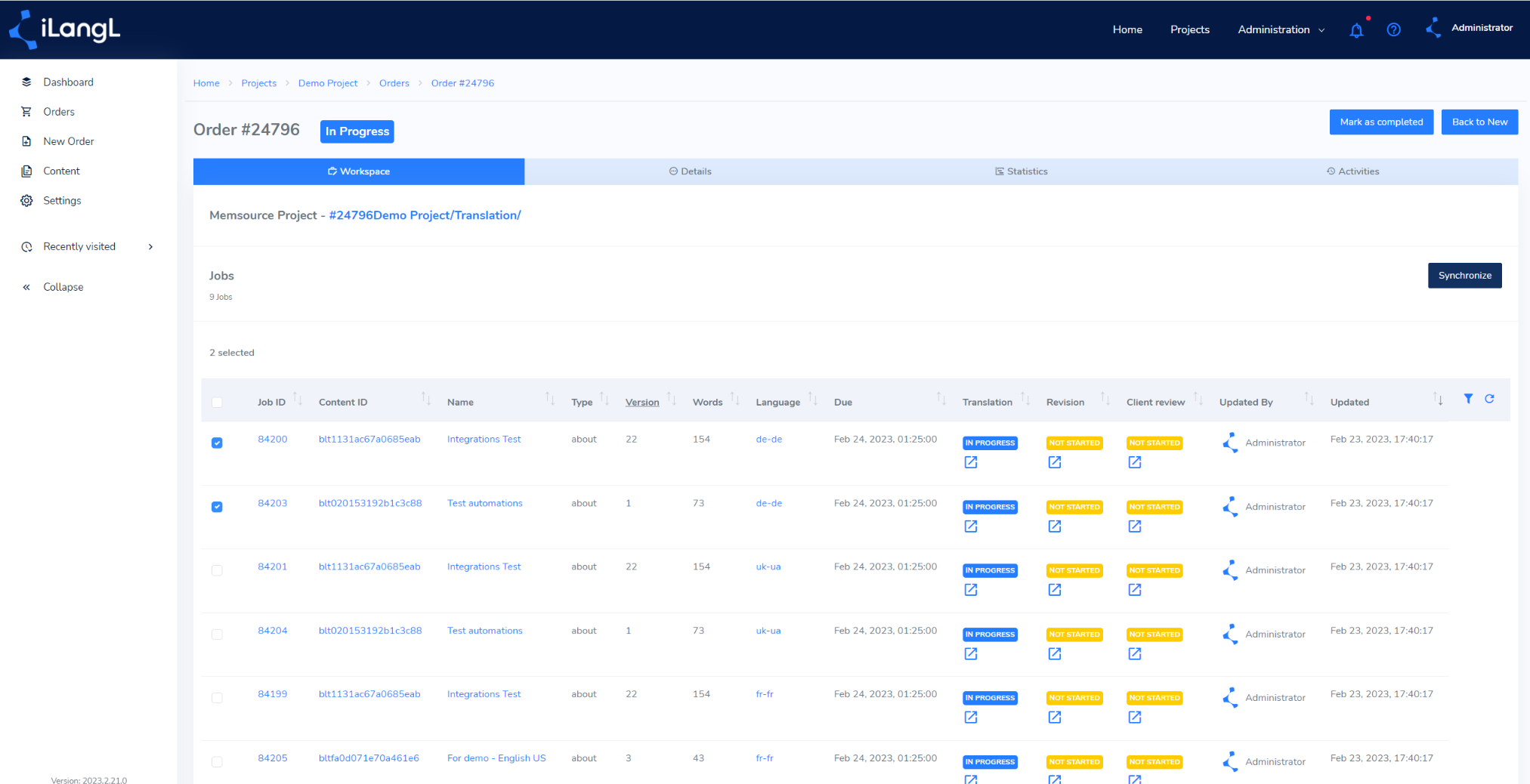Click the iLangL logo

pyautogui.click(x=64, y=29)
